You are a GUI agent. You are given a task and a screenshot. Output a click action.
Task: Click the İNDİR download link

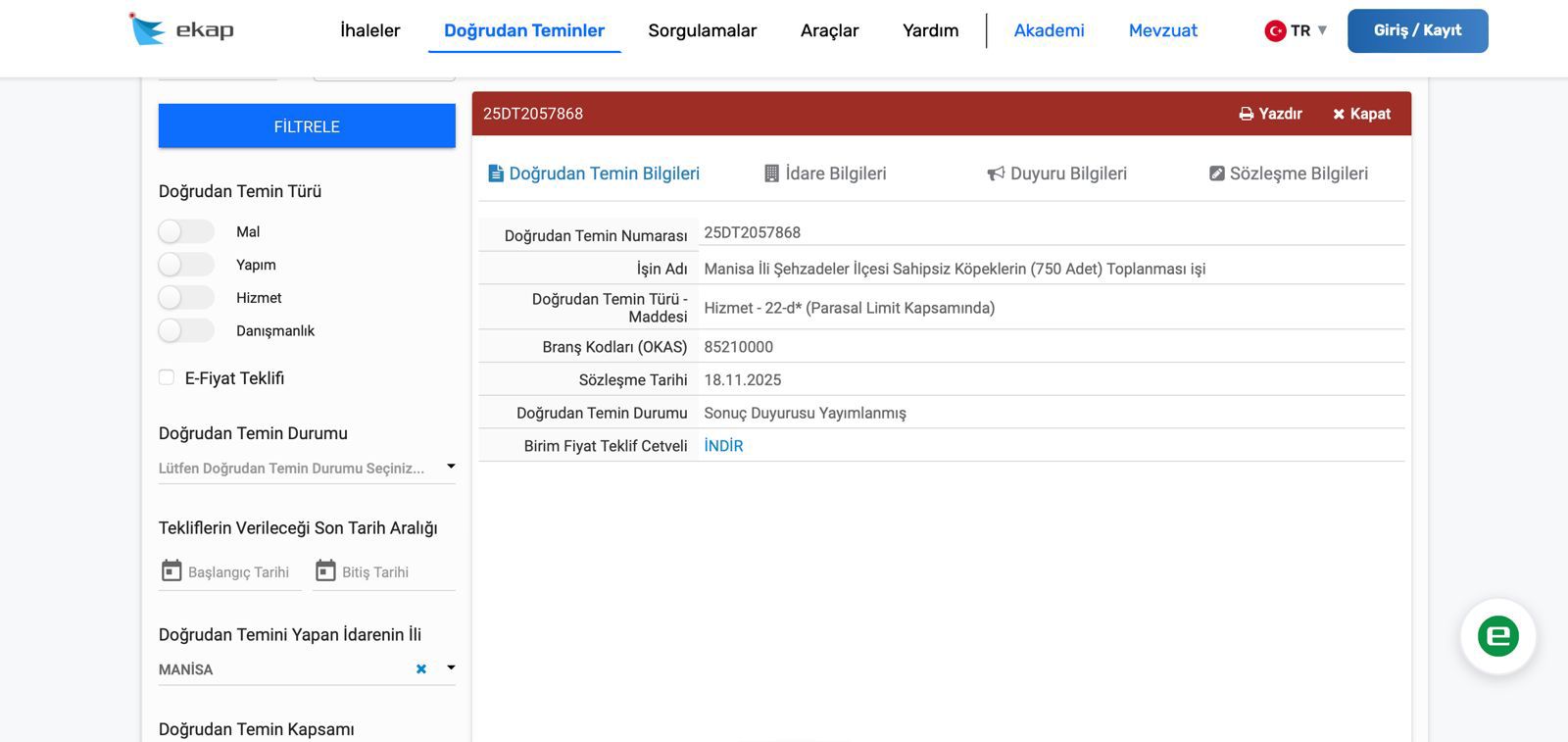tap(723, 446)
